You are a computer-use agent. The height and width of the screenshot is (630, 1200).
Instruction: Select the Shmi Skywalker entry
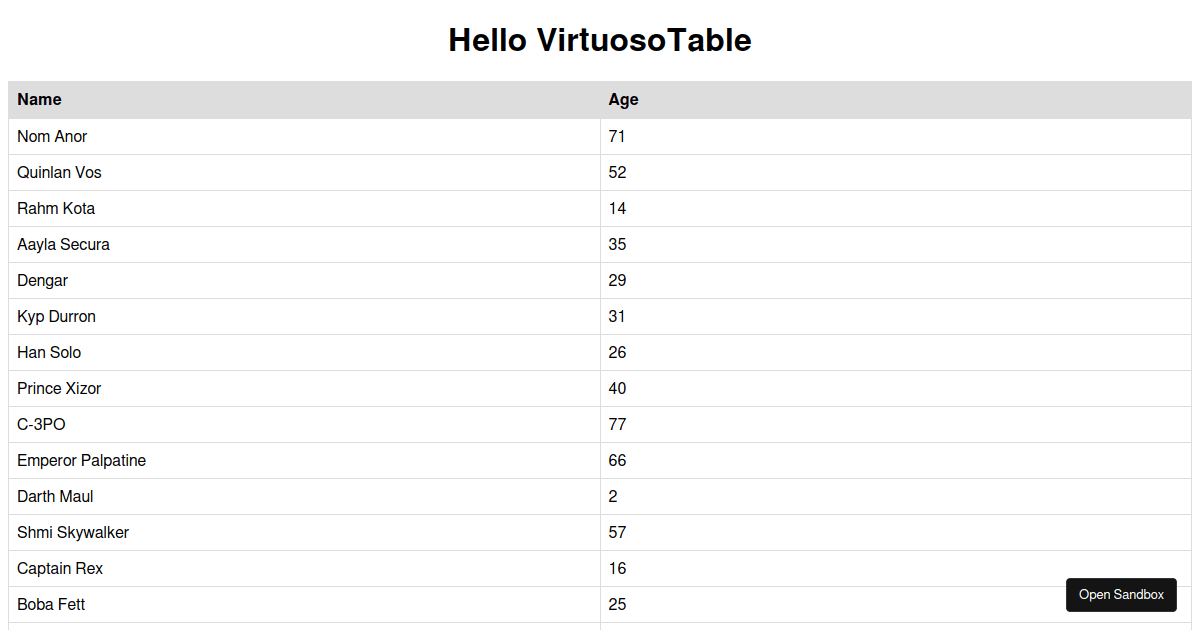click(x=72, y=532)
